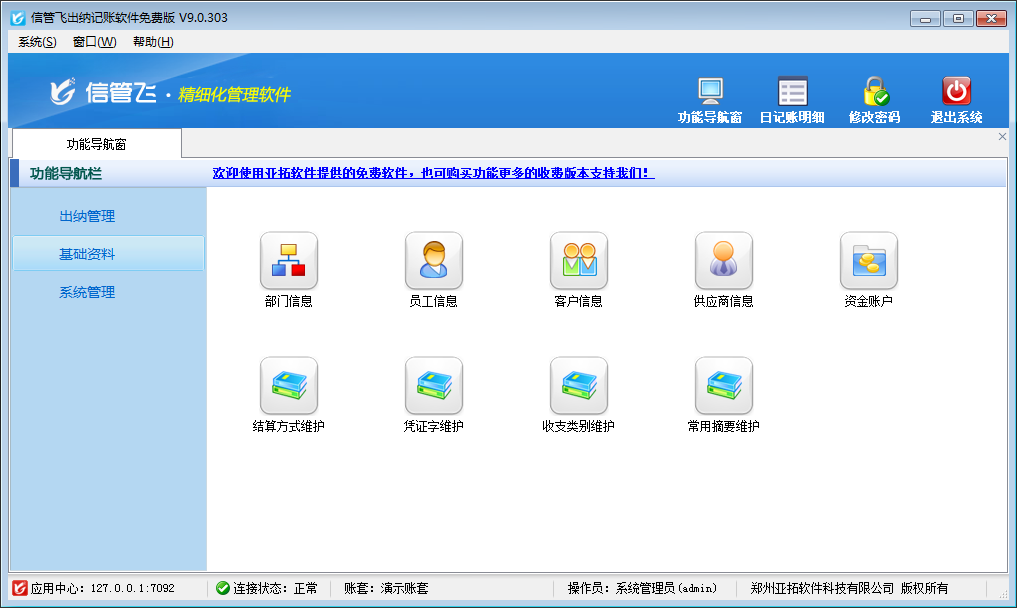The image size is (1017, 608).
Task: Open 收支类别维护 income-expense category icon
Action: click(x=578, y=386)
